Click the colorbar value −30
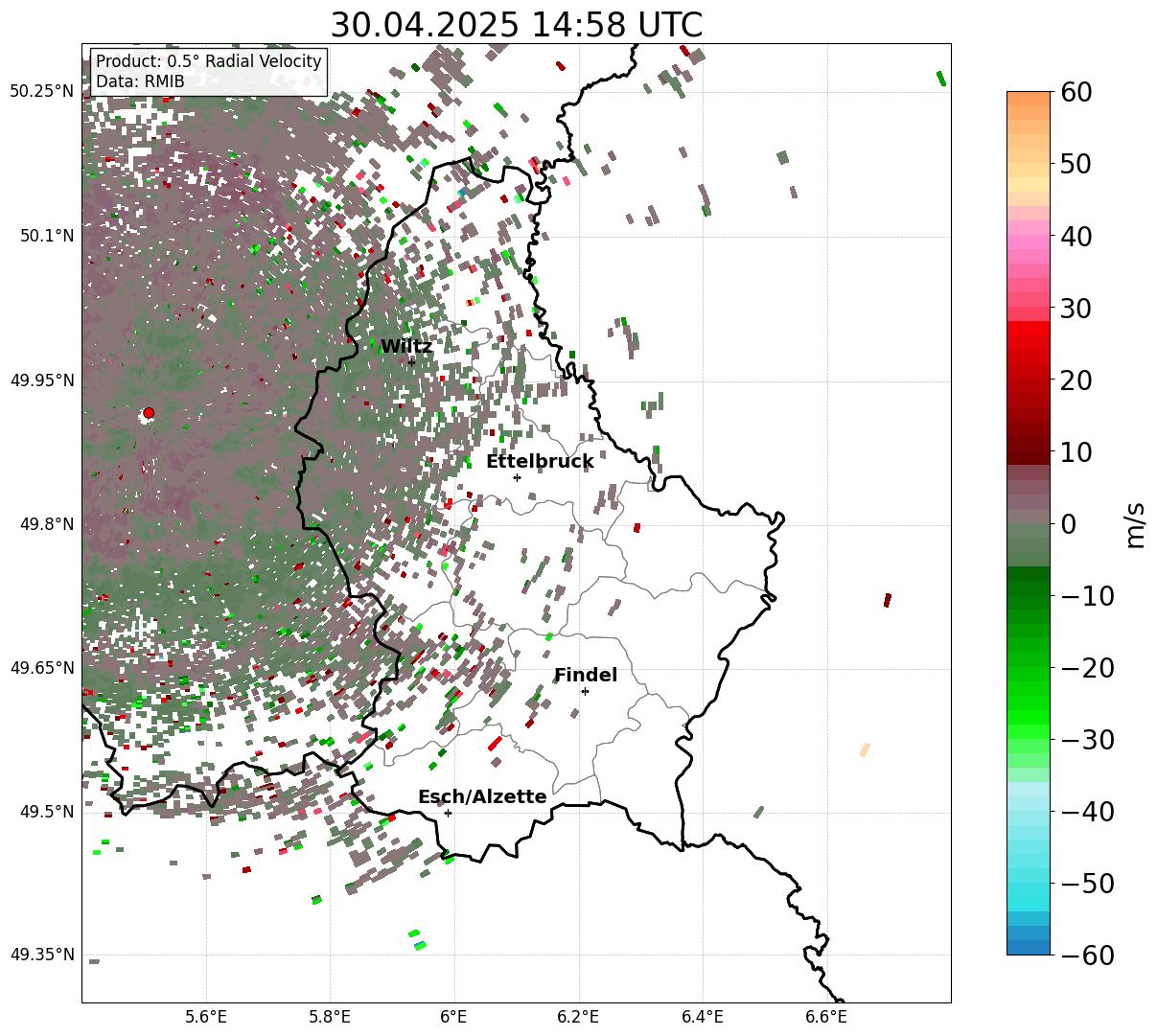This screenshot has height=1036, width=1157. tap(1087, 739)
